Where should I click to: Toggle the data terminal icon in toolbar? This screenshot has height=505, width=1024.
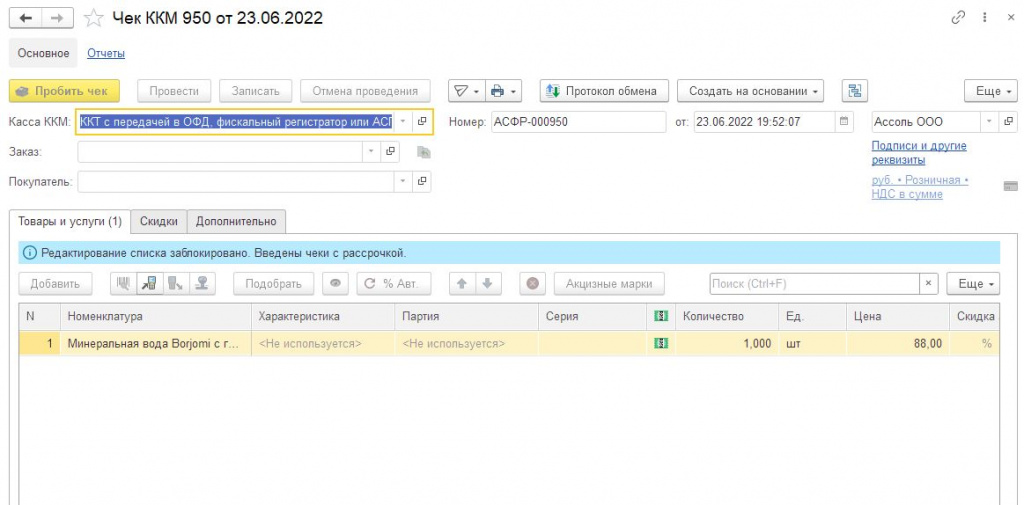(149, 284)
